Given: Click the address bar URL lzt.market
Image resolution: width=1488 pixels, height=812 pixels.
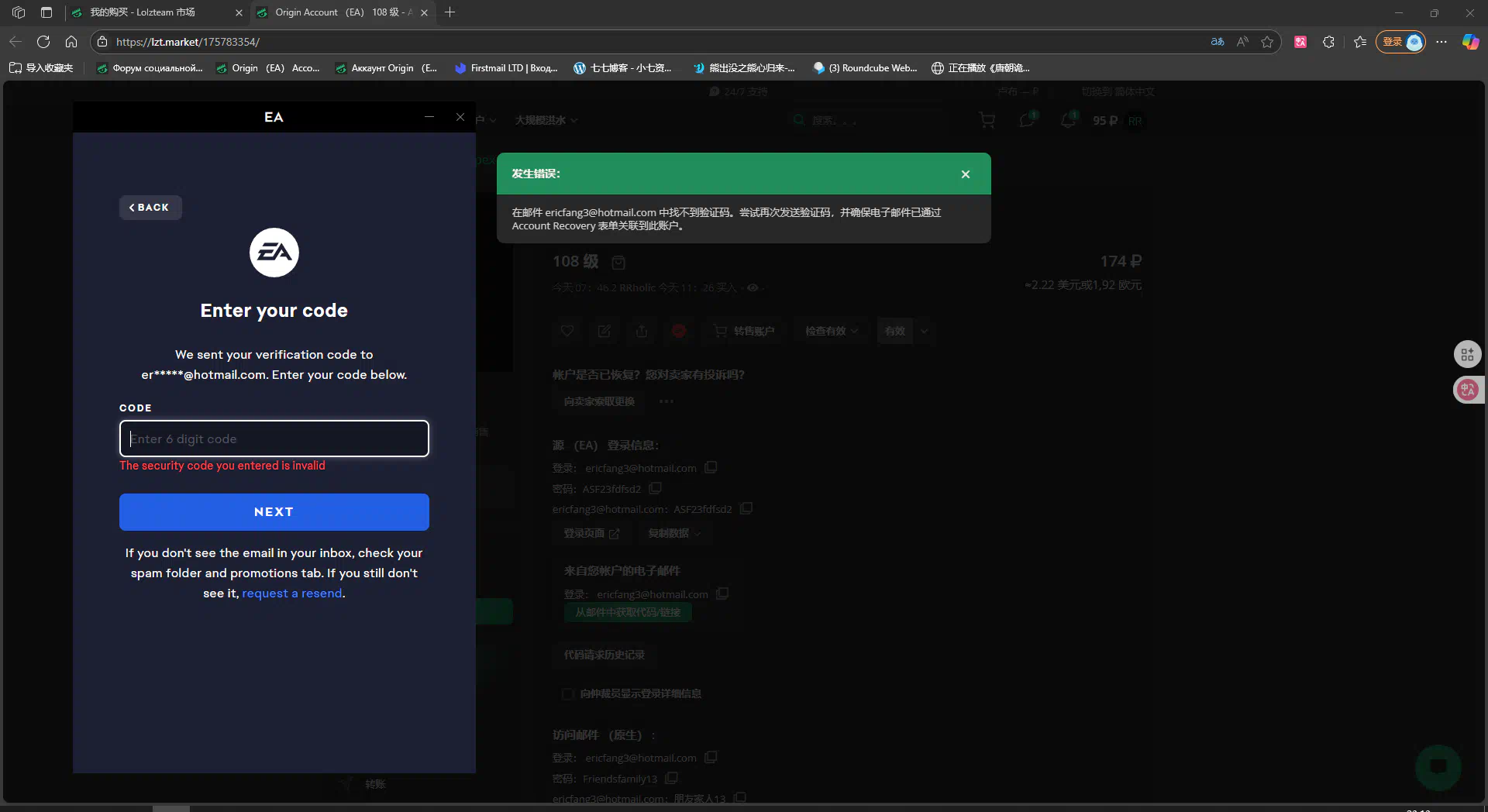Looking at the screenshot, I should coord(188,42).
